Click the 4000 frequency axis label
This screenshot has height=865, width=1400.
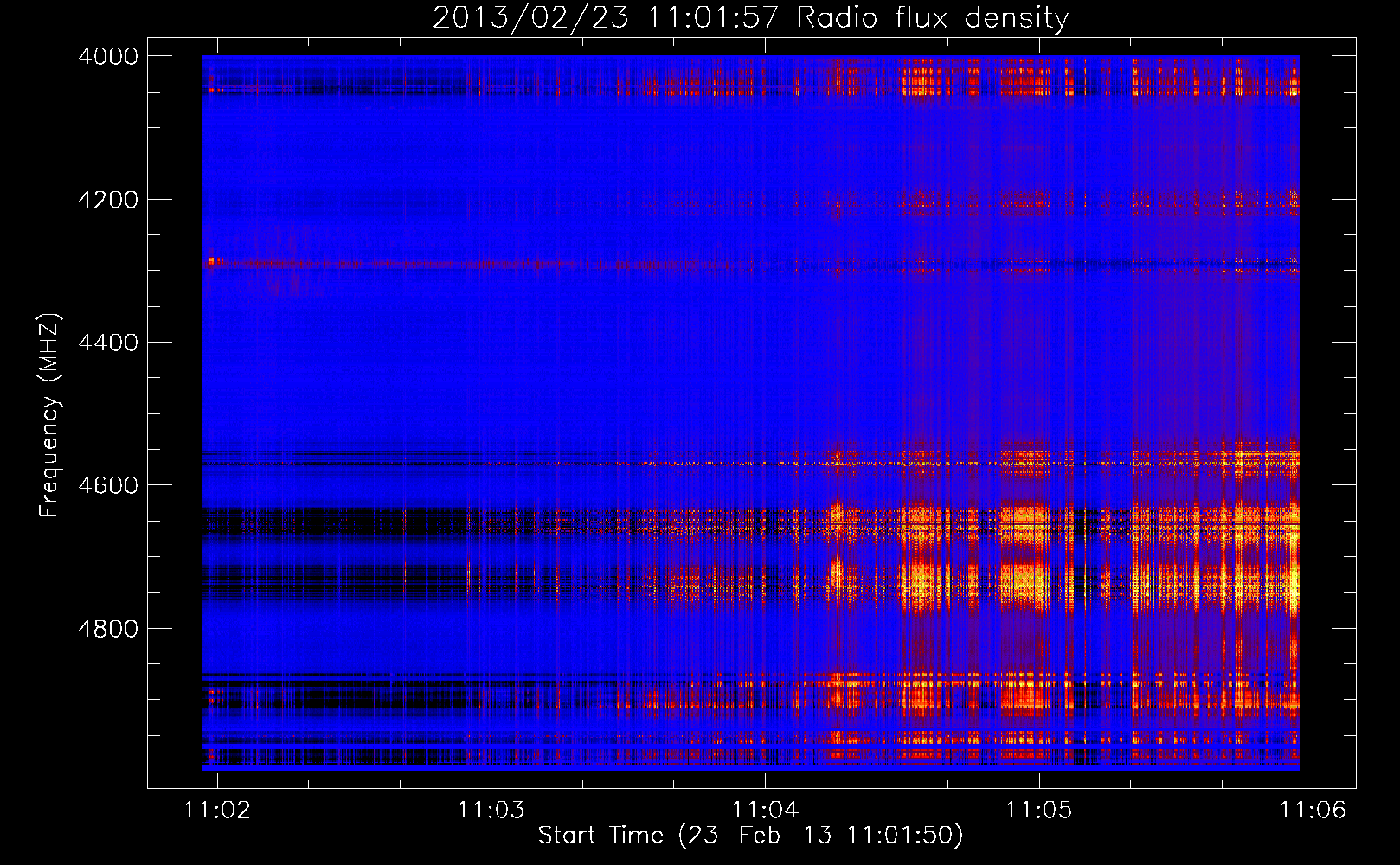[107, 56]
